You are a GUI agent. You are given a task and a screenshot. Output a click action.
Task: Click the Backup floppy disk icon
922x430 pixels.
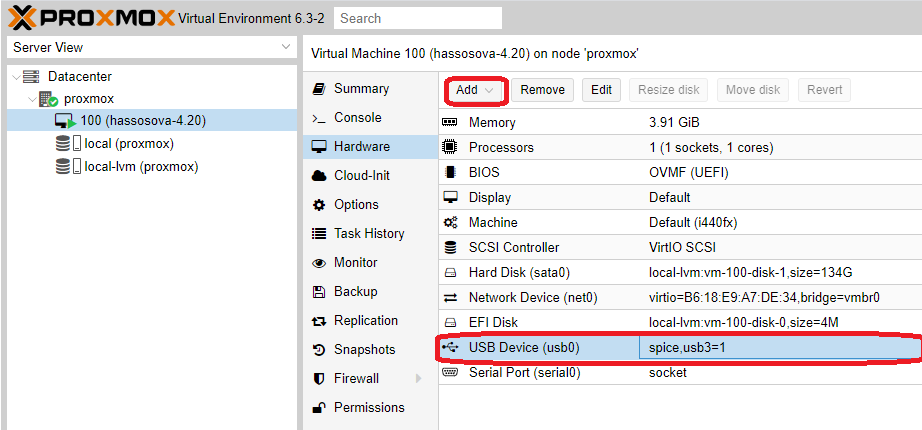click(319, 292)
